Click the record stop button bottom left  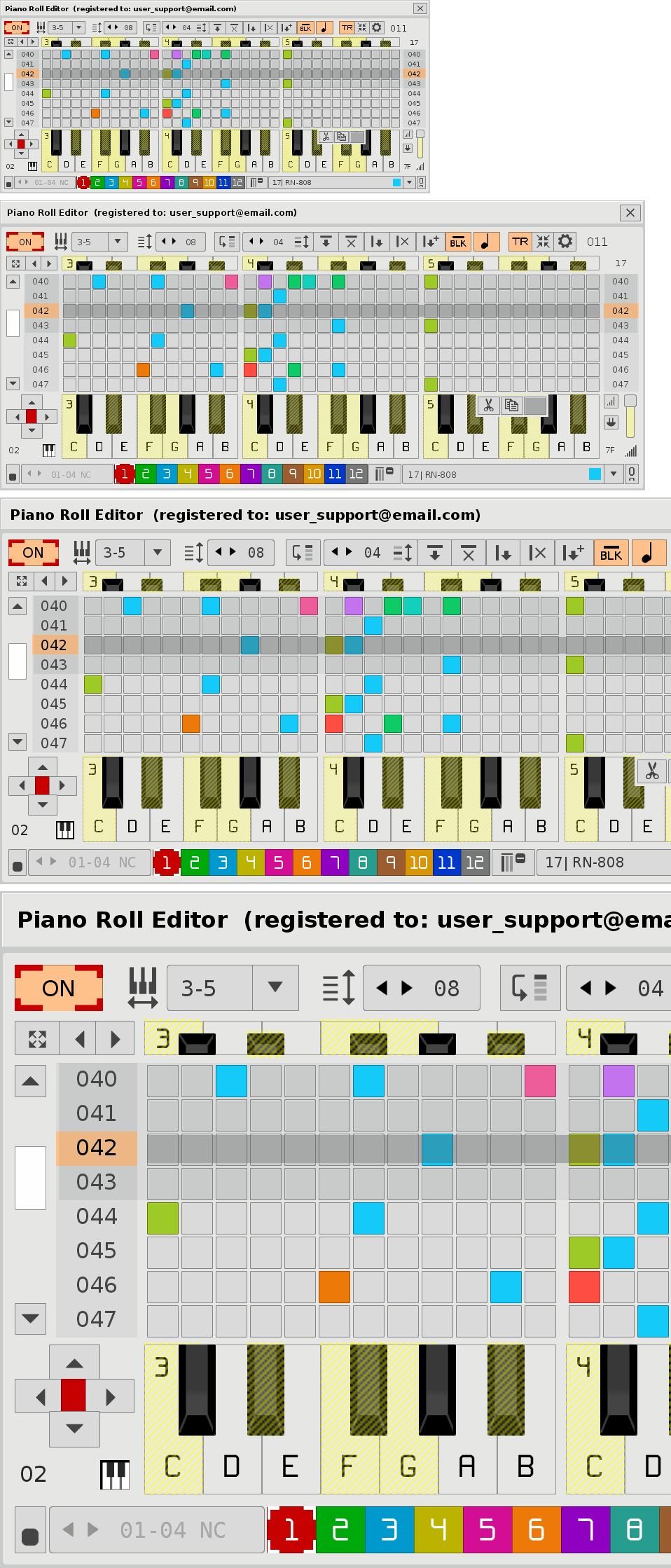coord(13,476)
